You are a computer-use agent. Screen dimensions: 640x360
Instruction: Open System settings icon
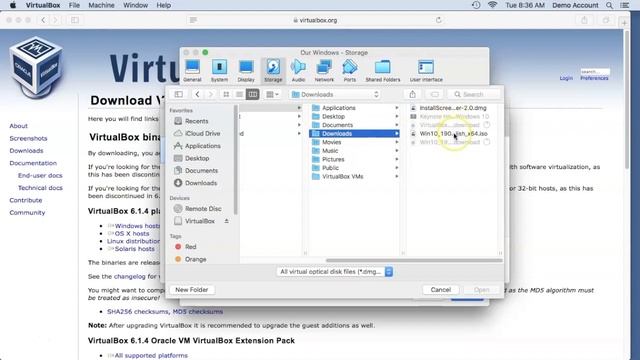(219, 71)
